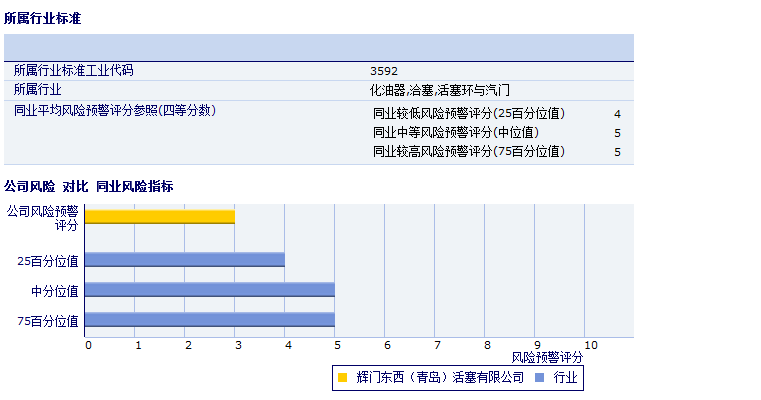Click the 辉门东西（青岛）活塞有限公司 legend text
This screenshot has width=761, height=400.
click(x=440, y=378)
